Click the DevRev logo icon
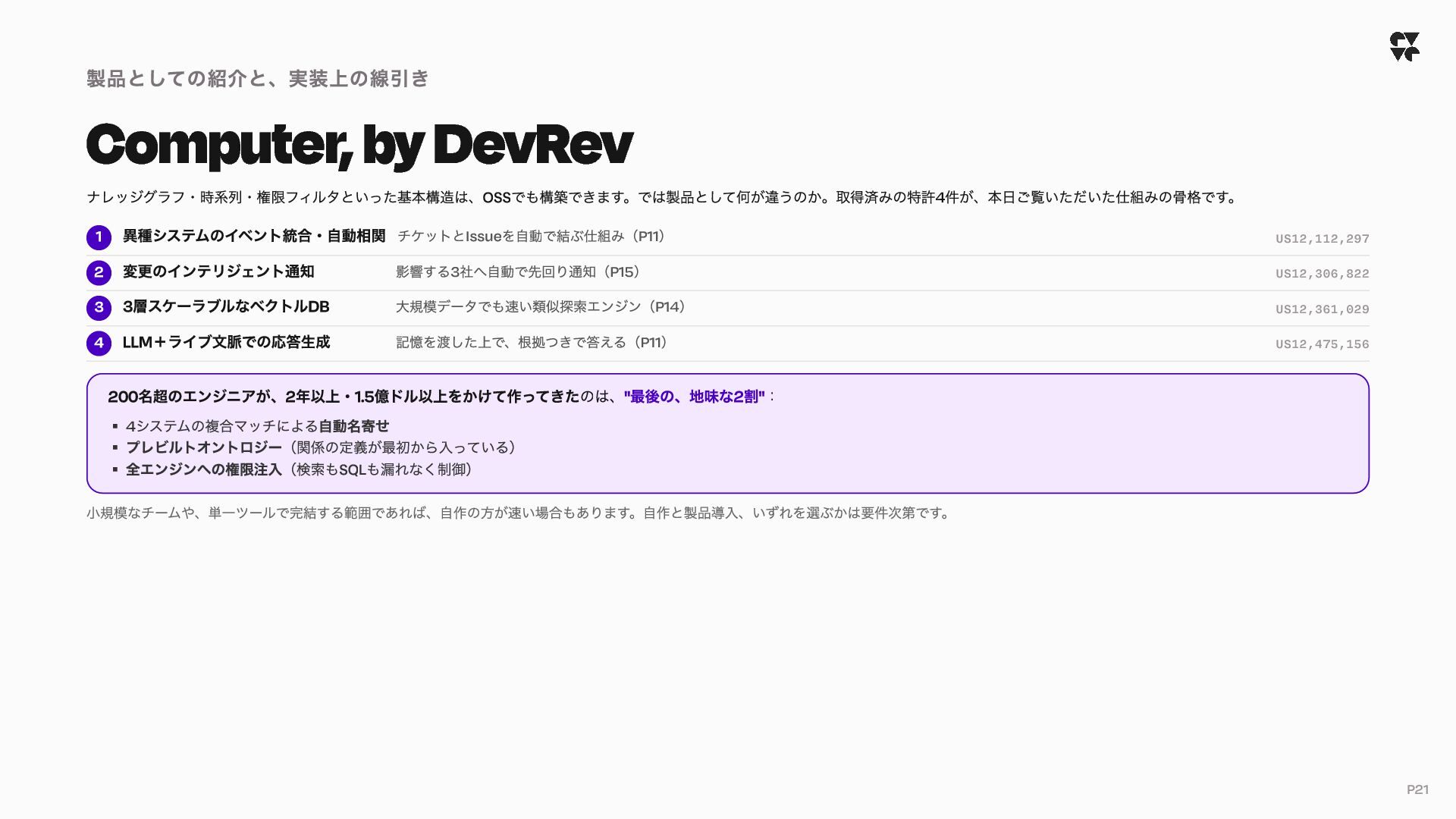Viewport: 1456px width, 819px height. point(1404,46)
